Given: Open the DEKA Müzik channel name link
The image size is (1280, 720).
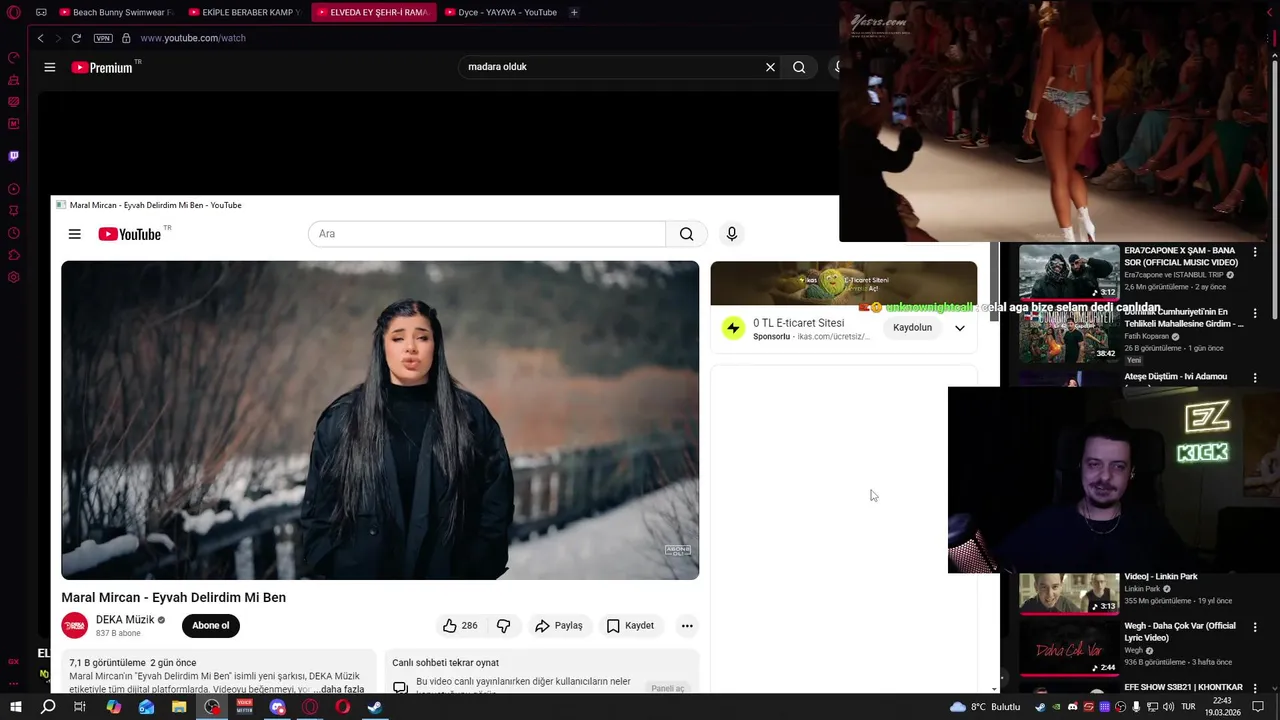Looking at the screenshot, I should pyautogui.click(x=125, y=620).
